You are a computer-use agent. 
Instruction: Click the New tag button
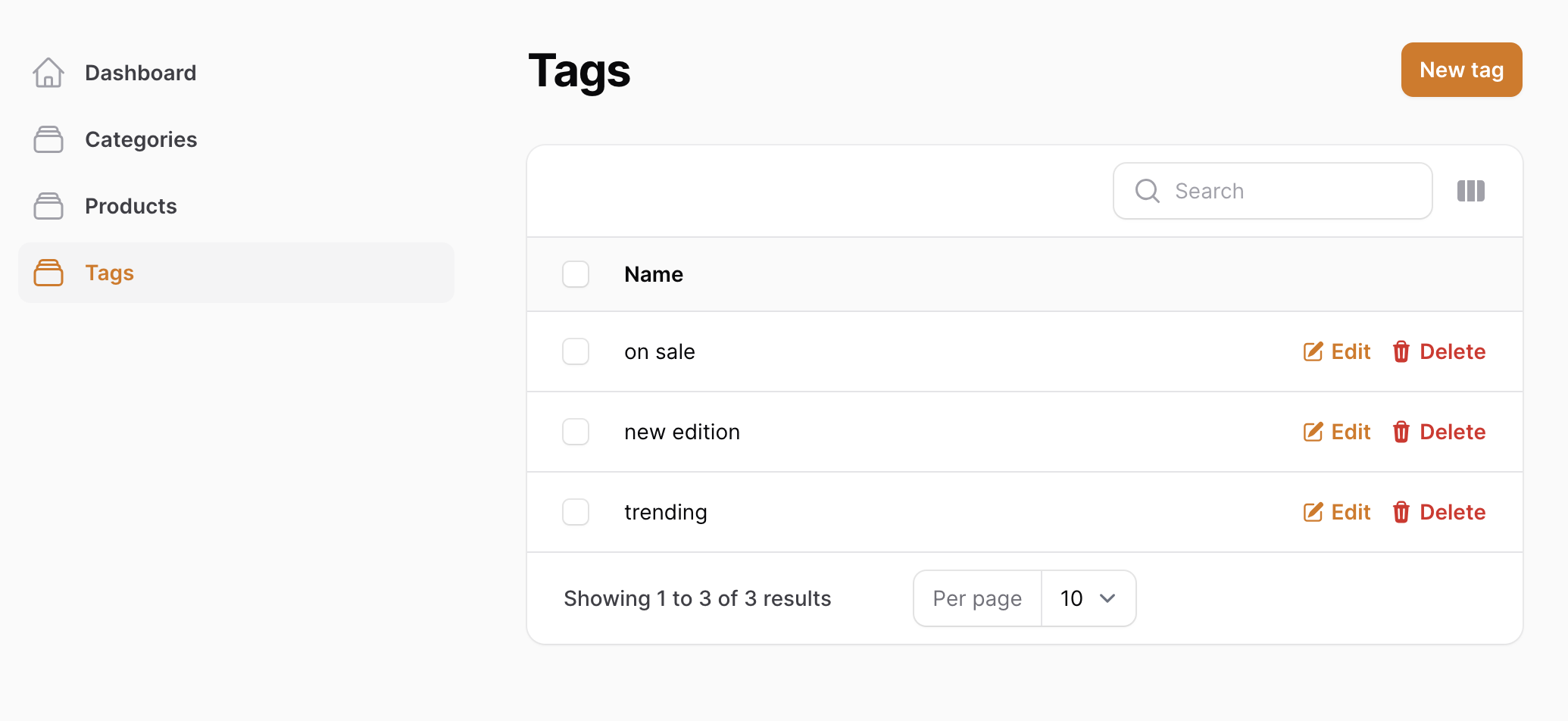coord(1461,70)
